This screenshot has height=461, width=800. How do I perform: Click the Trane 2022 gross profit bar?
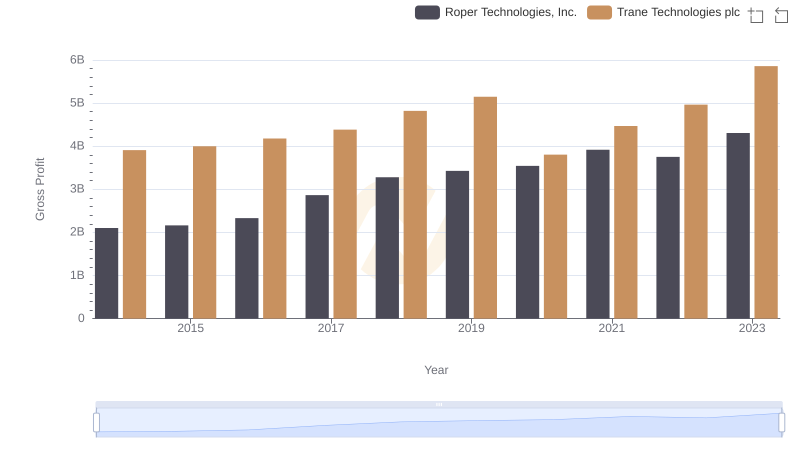695,212
